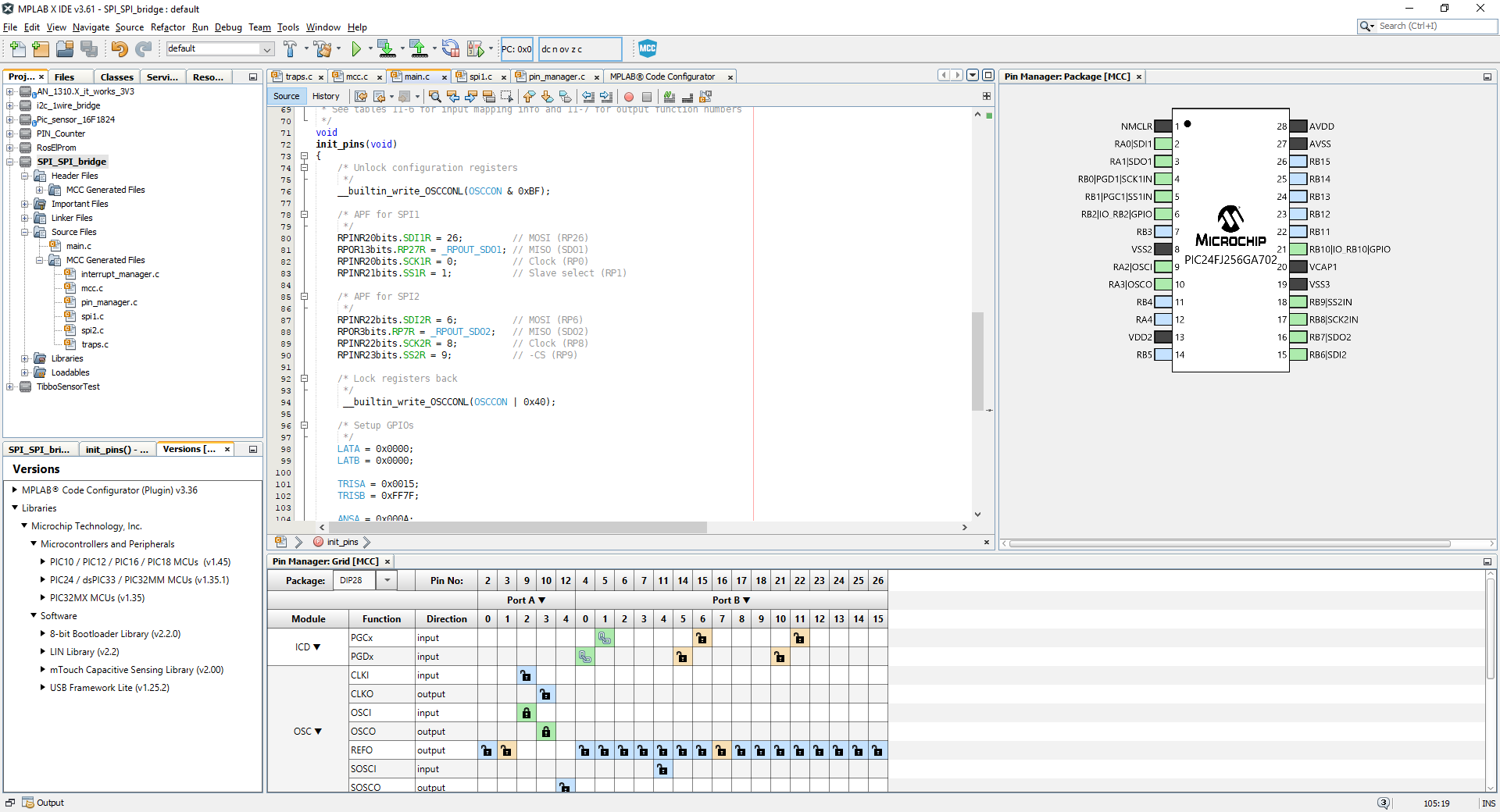Click the Next Bookmark icon
This screenshot has width=1500, height=812.
coord(547,96)
